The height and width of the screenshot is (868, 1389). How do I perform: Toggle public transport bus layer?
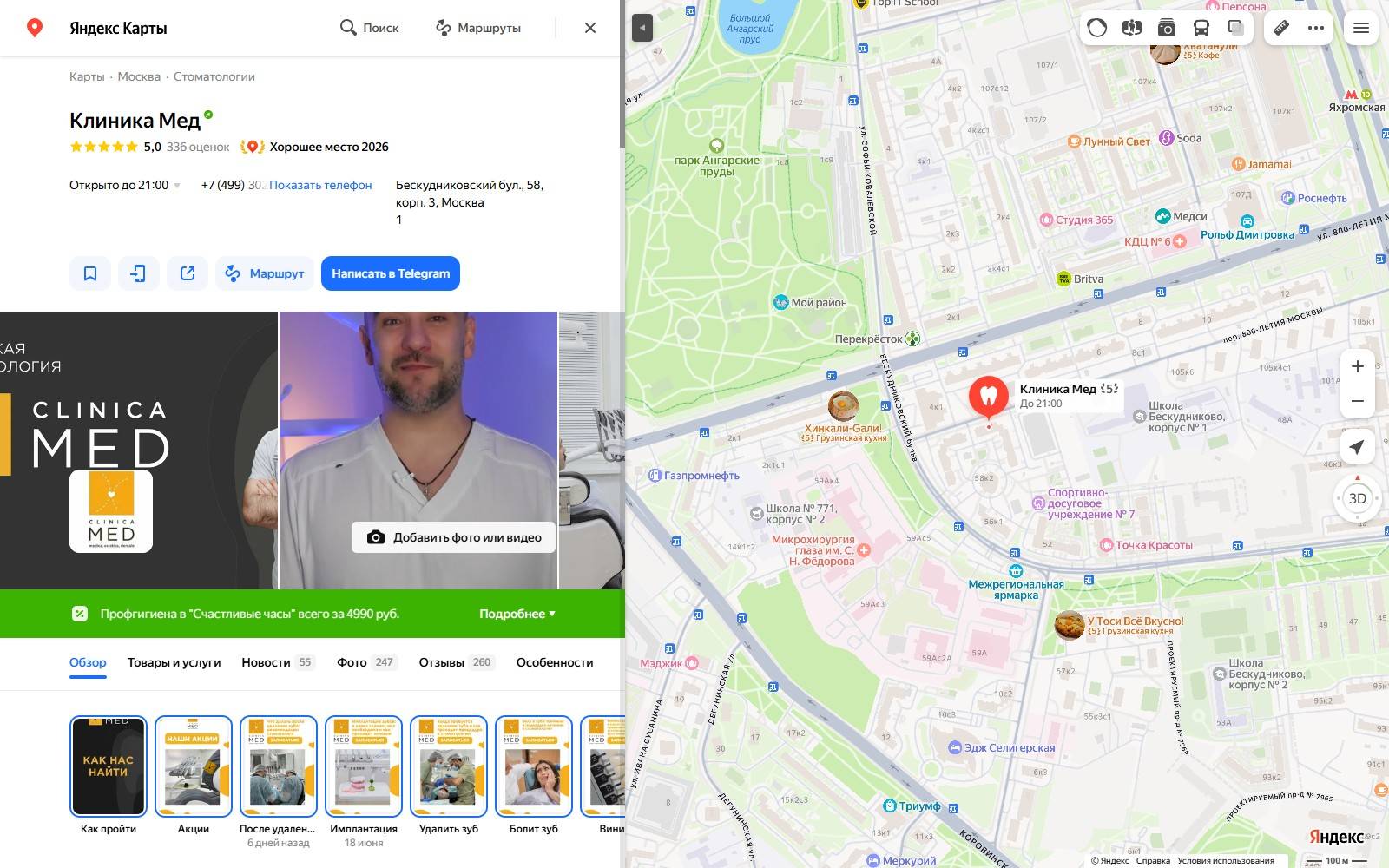(1201, 28)
